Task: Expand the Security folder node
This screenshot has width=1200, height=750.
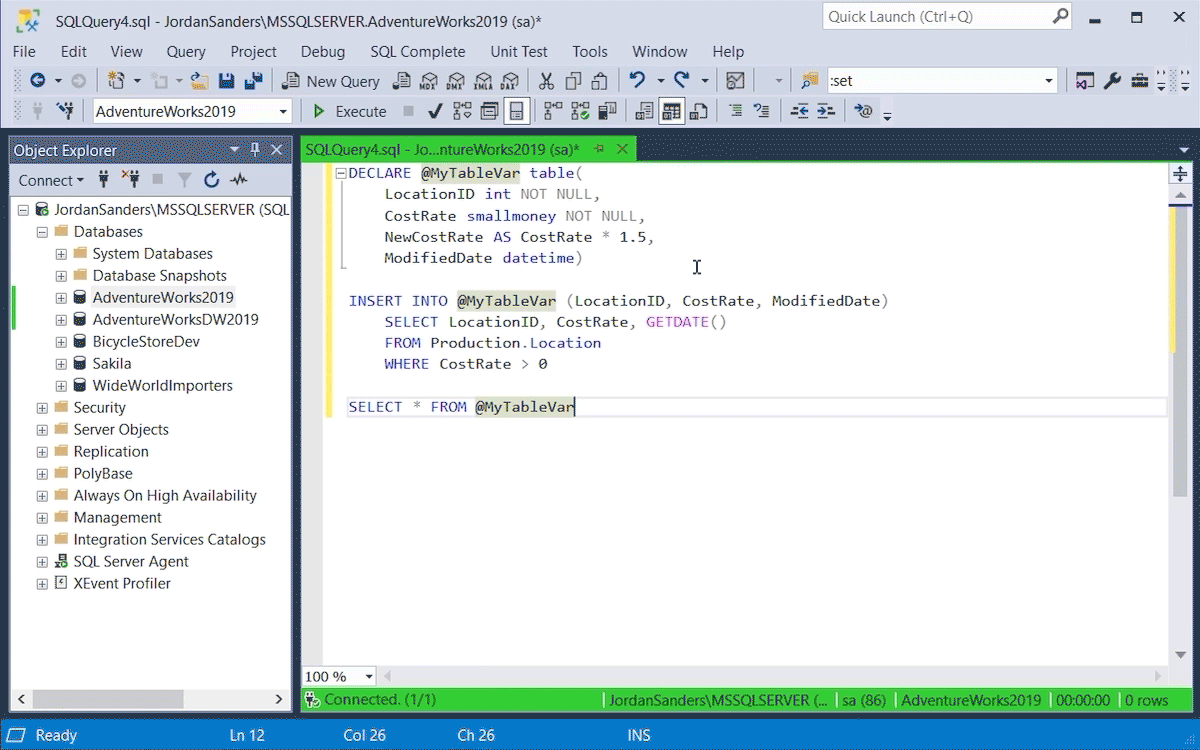Action: click(x=42, y=408)
